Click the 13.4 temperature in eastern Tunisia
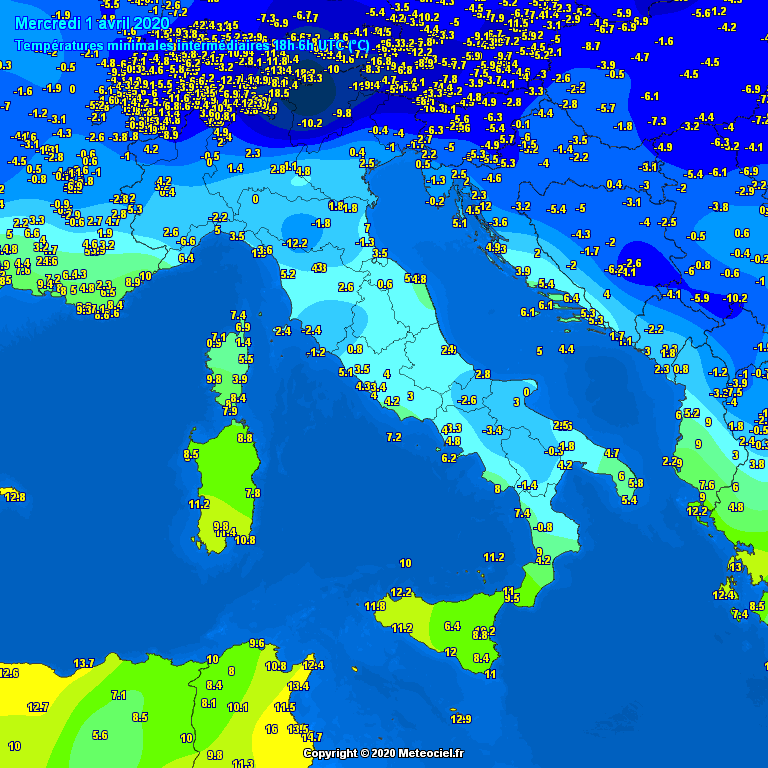This screenshot has width=768, height=768. pyautogui.click(x=298, y=686)
